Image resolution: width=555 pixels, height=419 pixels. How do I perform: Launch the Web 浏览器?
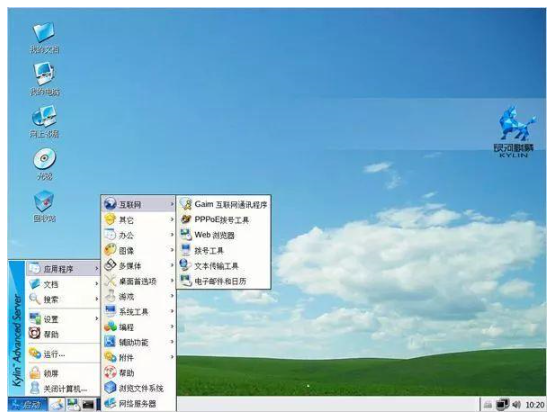(224, 235)
